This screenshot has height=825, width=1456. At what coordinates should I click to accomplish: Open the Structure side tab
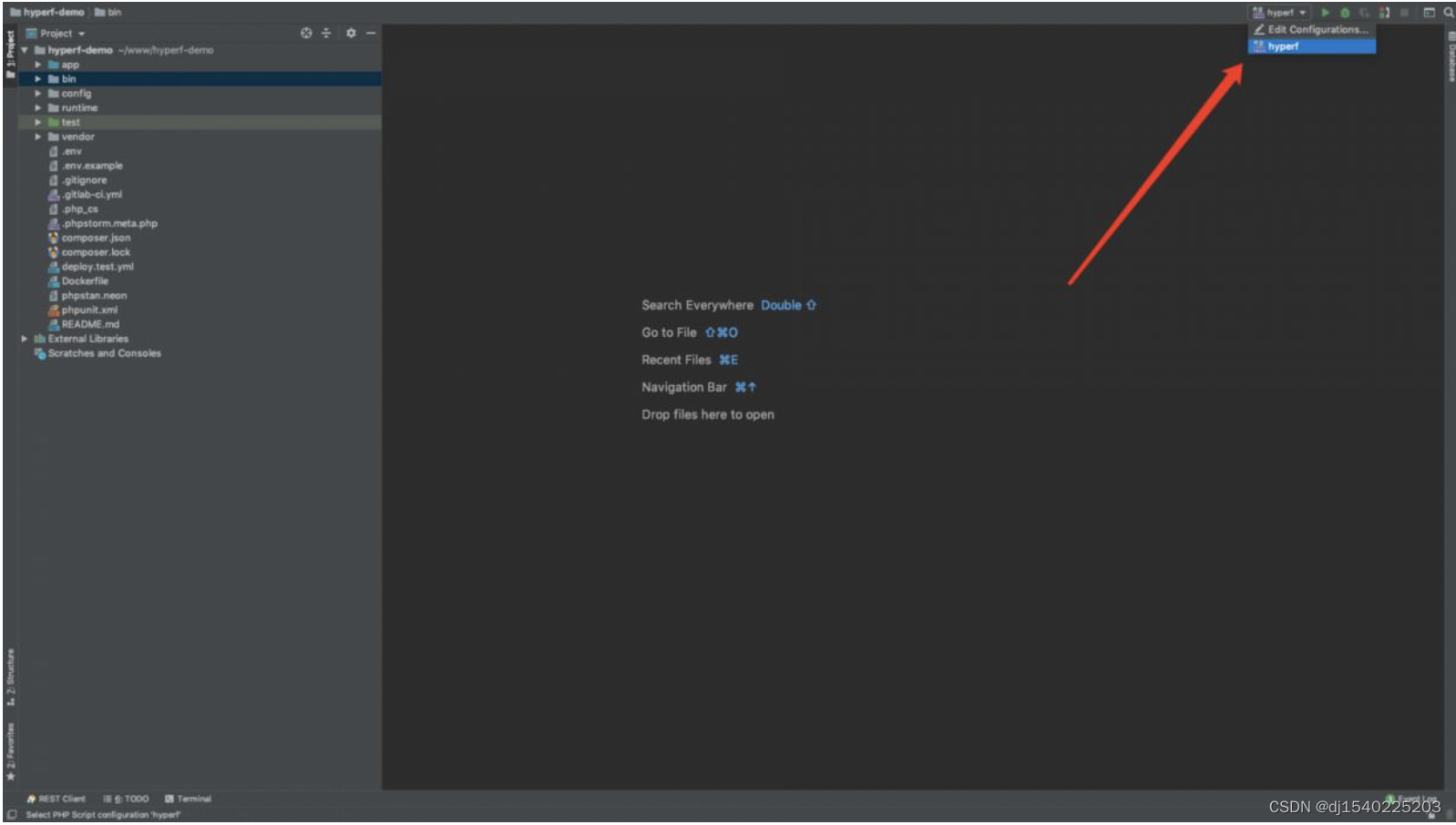tap(10, 677)
